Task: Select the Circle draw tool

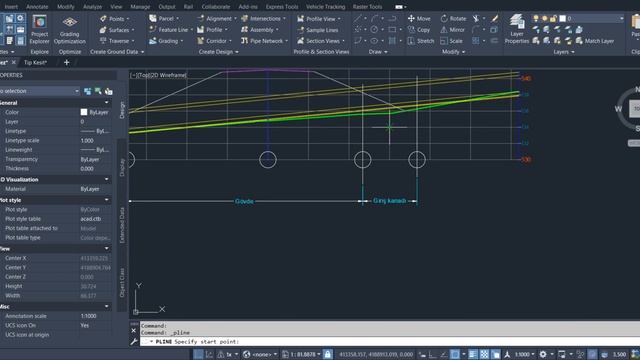Action: tap(374, 29)
